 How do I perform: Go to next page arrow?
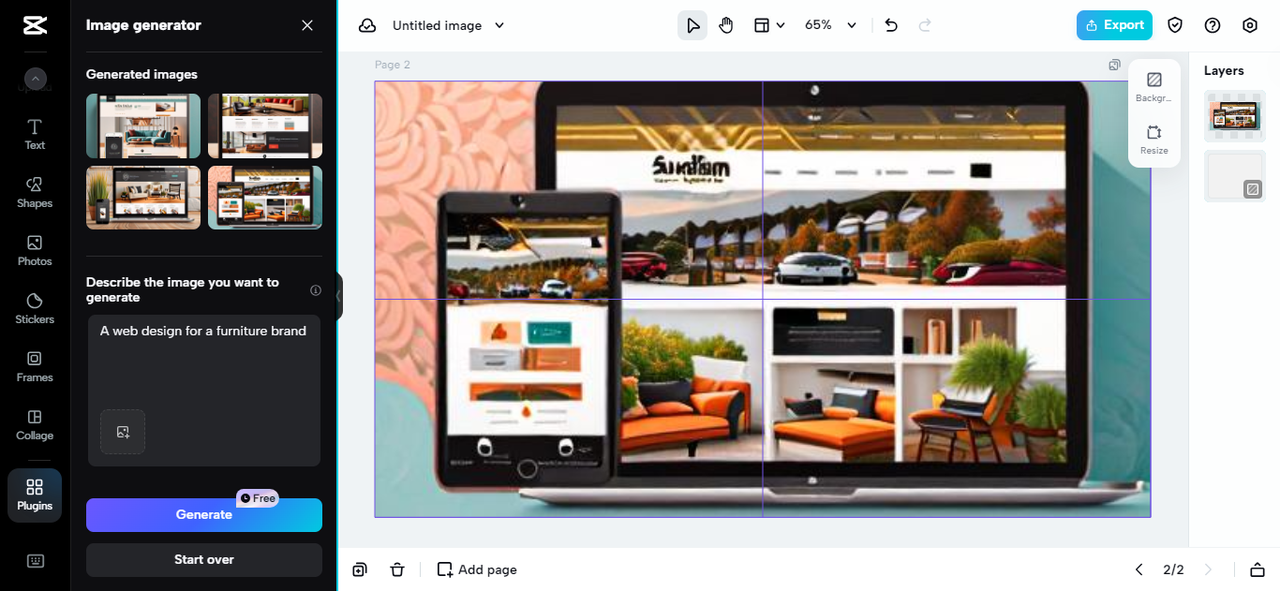tap(1208, 570)
